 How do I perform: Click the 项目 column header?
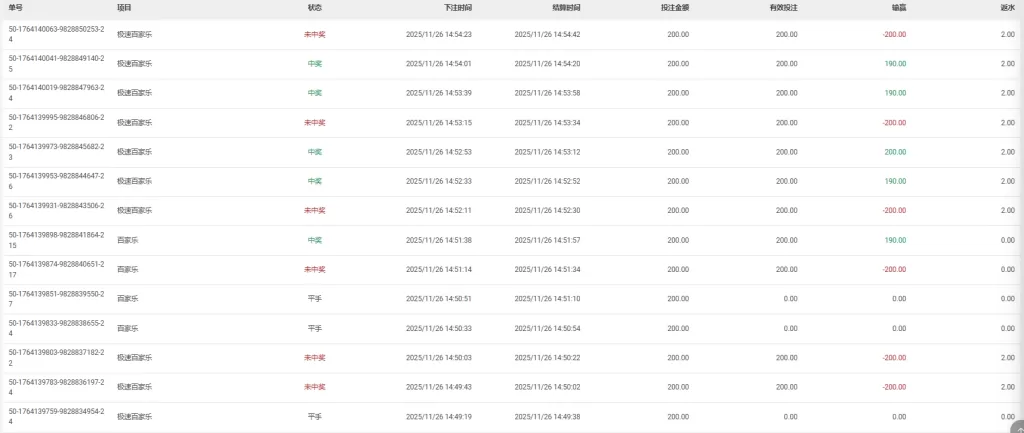tap(124, 7)
